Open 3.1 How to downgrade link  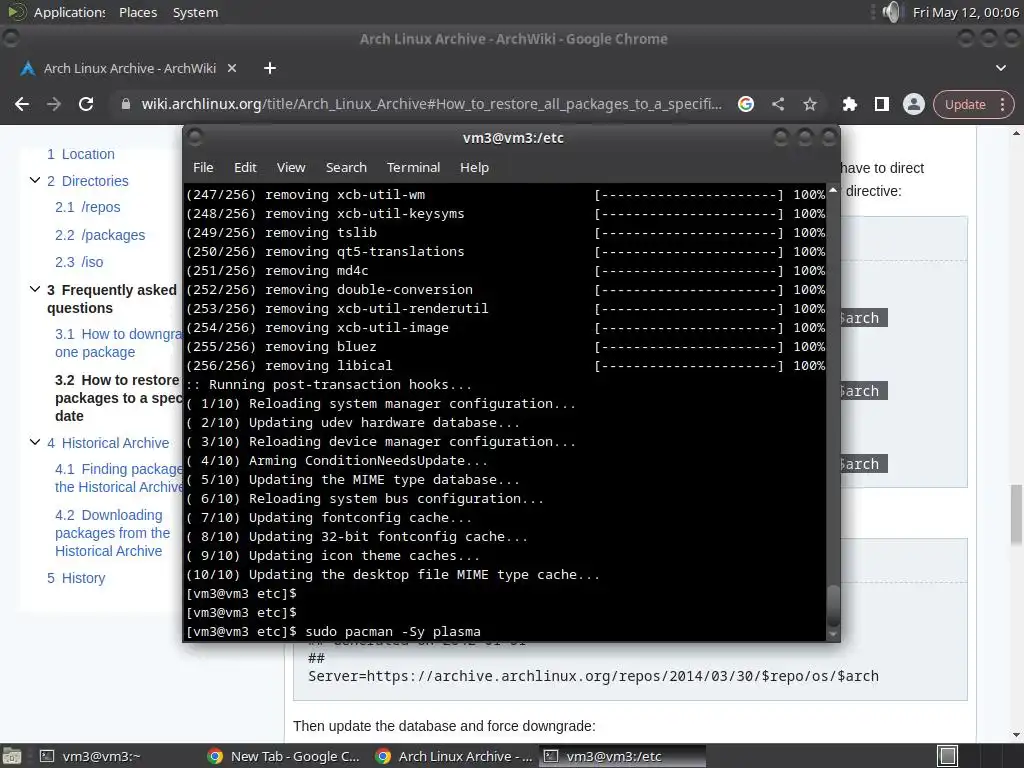pyautogui.click(x=118, y=343)
